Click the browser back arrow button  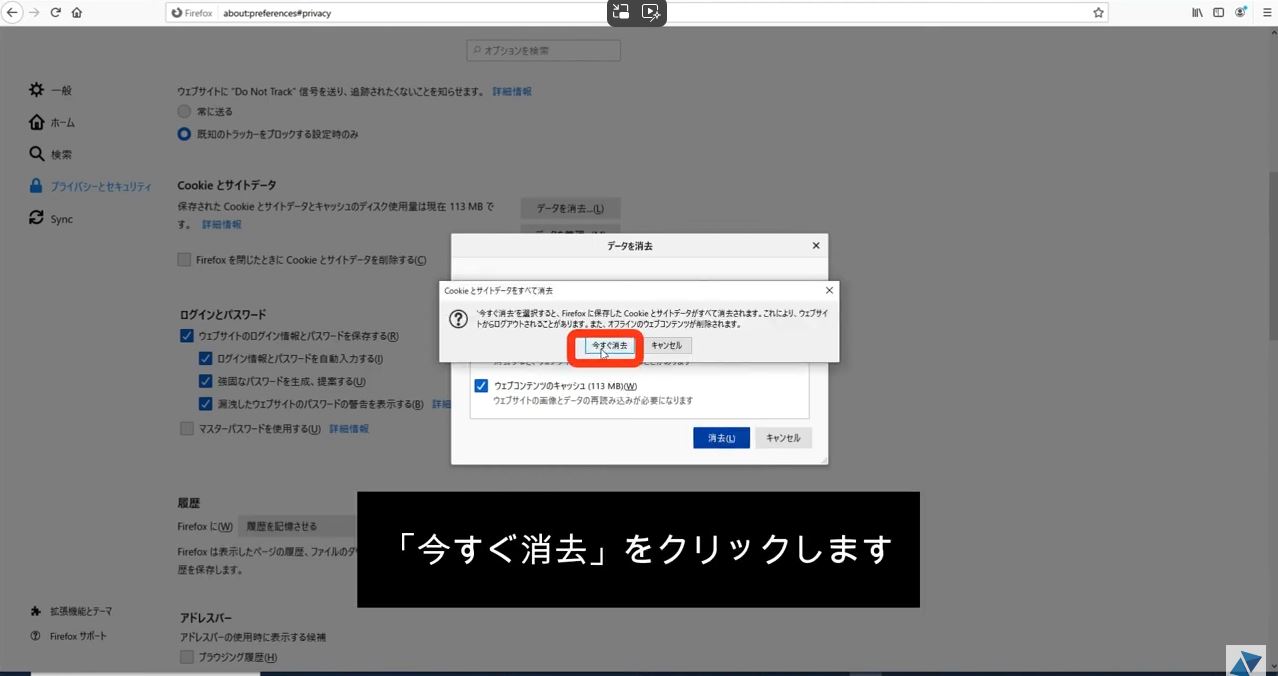tap(12, 13)
